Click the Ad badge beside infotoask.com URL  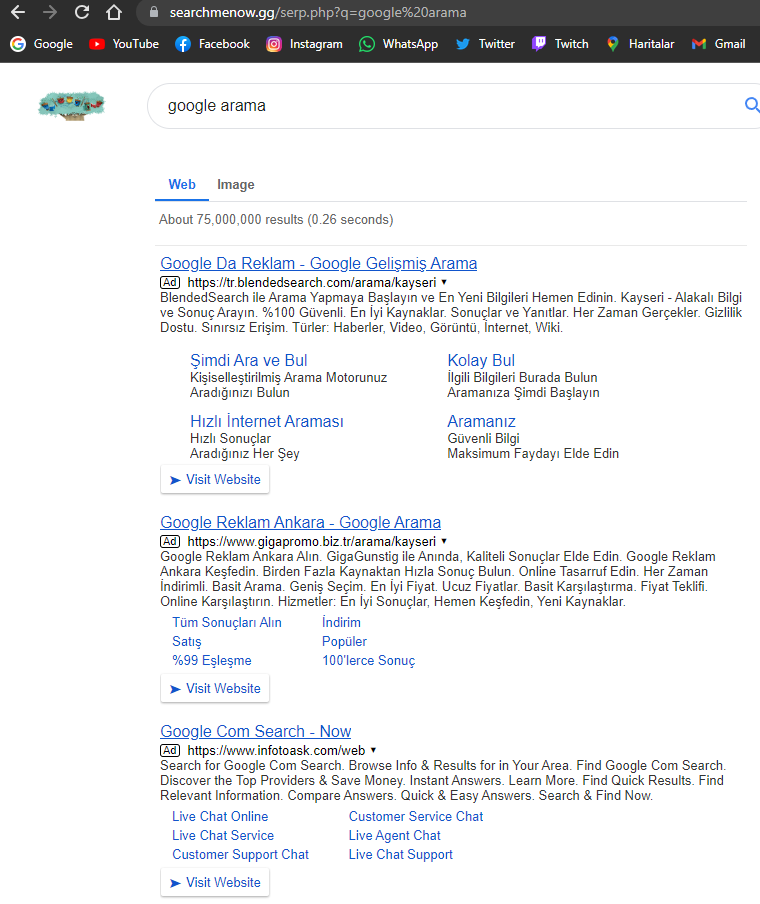click(x=170, y=750)
